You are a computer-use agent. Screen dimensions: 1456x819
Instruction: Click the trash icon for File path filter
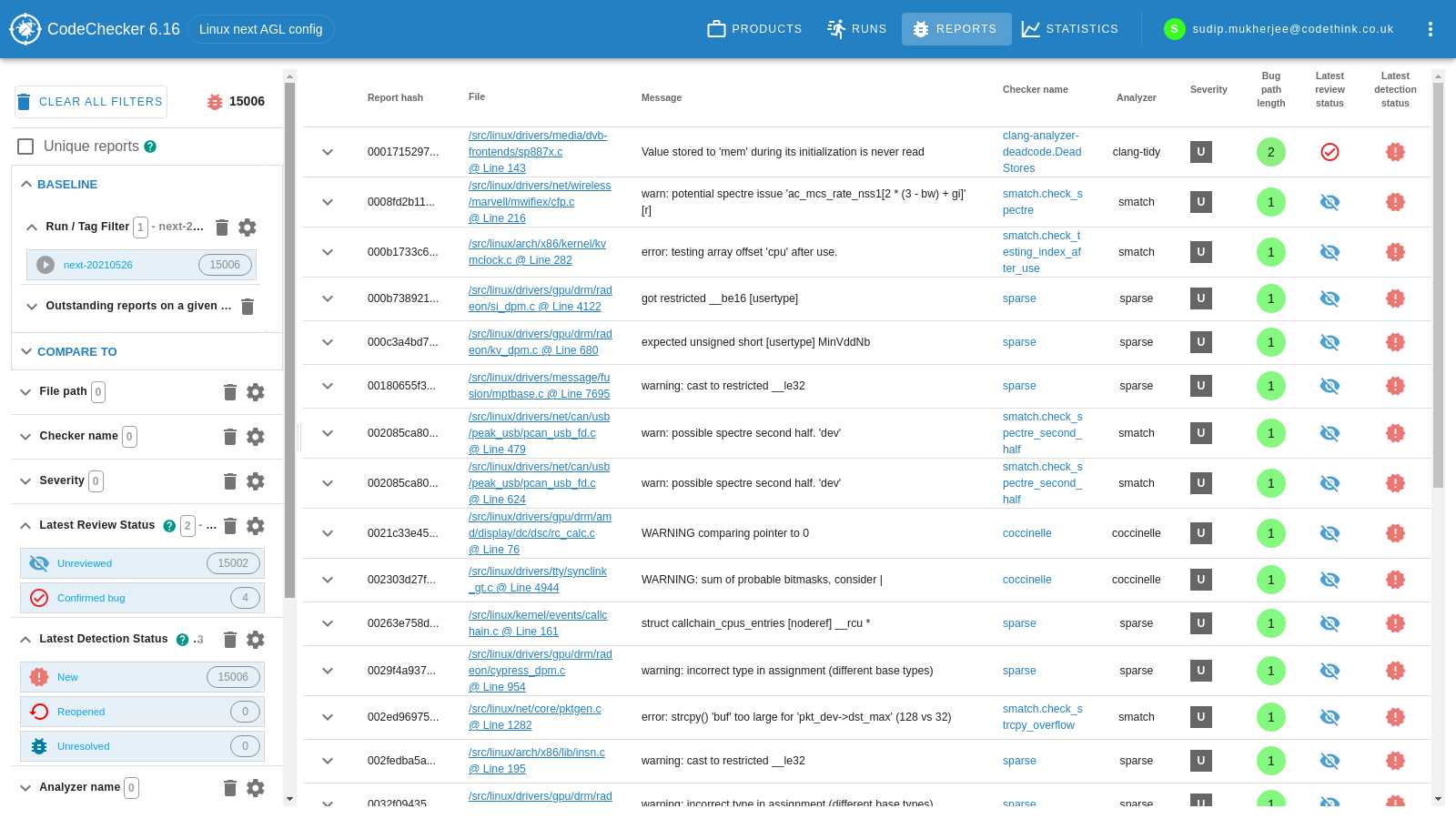[229, 392]
